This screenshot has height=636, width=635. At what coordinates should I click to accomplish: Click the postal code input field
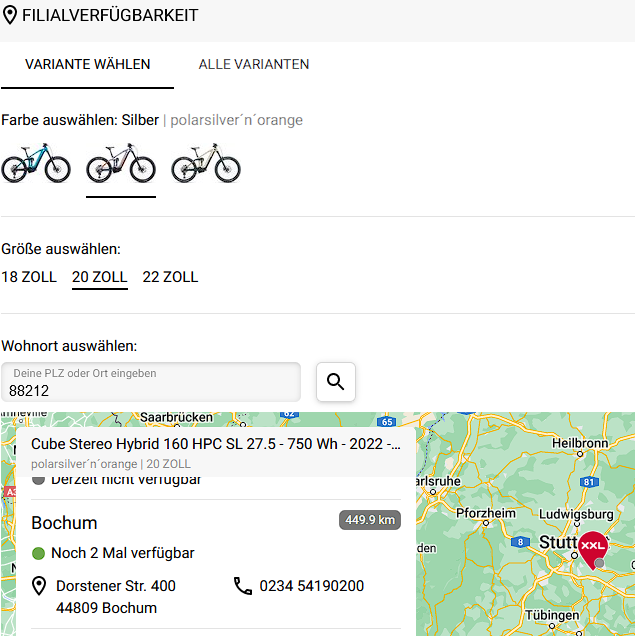150,383
